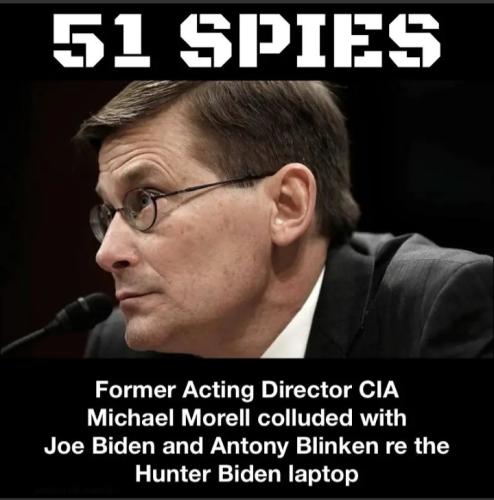The height and width of the screenshot is (500, 494).
Task: Click the man's forehead in the photo
Action: 147,157
